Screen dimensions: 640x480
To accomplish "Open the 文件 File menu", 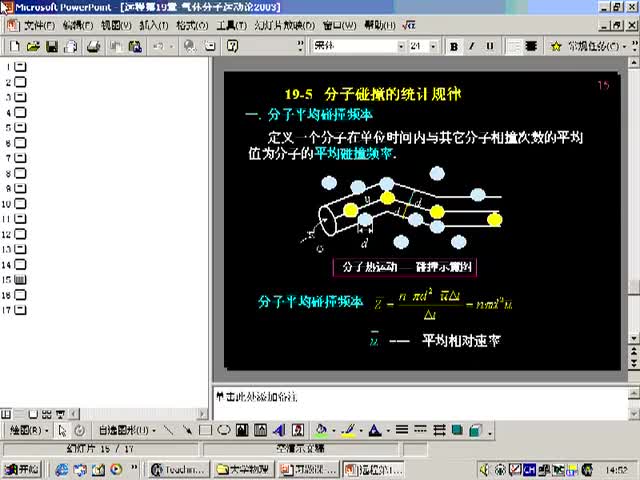I will (39, 26).
